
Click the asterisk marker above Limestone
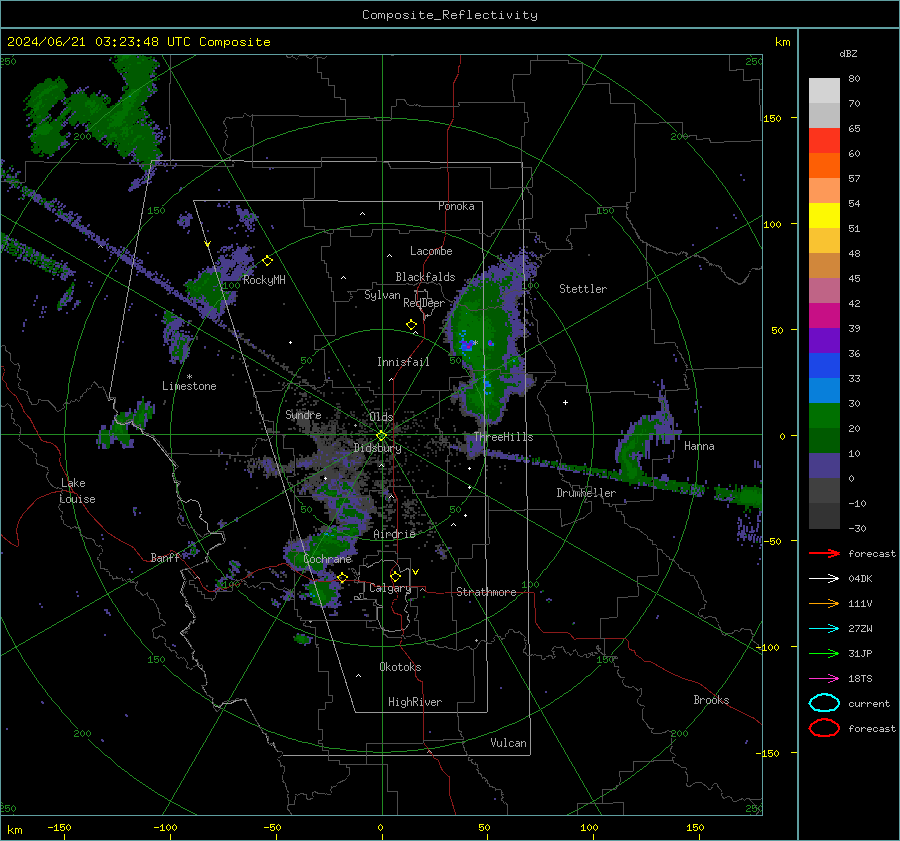coord(189,377)
